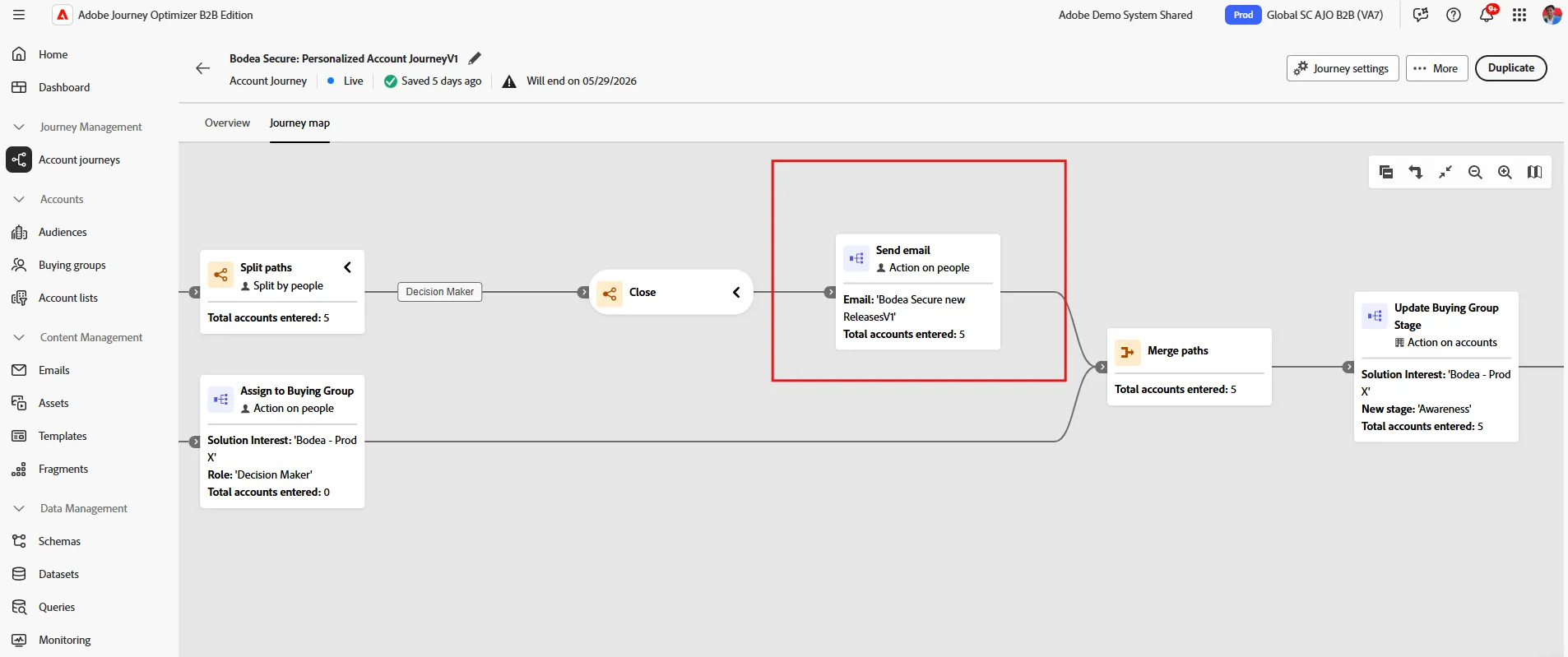Edit the journey name pencil icon
The width and height of the screenshot is (1568, 657).
click(475, 58)
